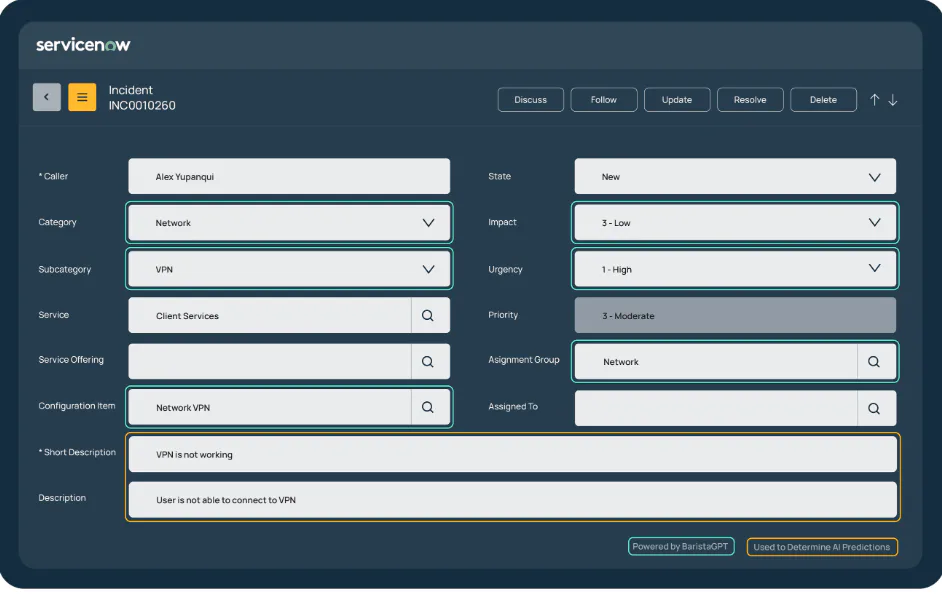Focus Configuration Item field with Network VPN
Image resolution: width=942 pixels, height=594 pixels.
(x=270, y=407)
